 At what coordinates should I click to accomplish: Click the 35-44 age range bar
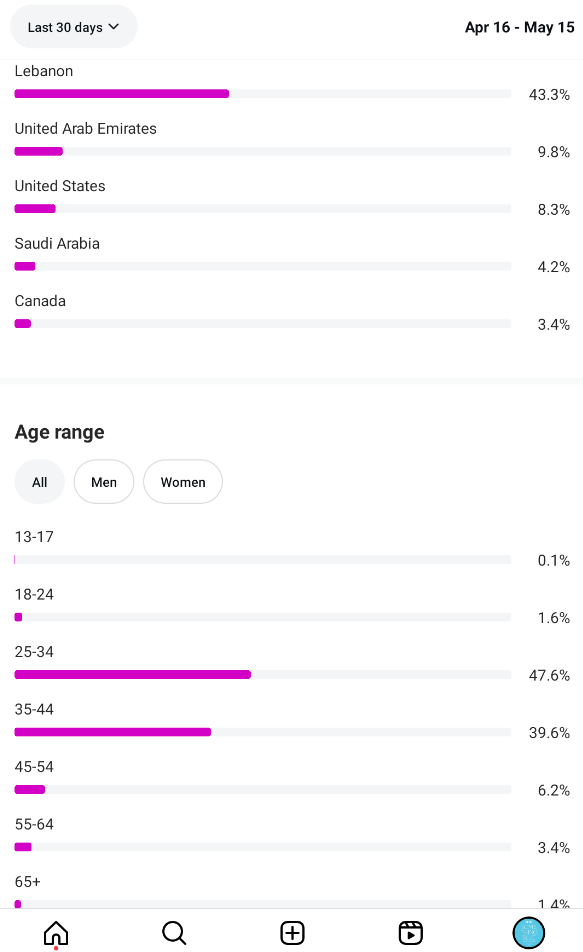tap(262, 732)
